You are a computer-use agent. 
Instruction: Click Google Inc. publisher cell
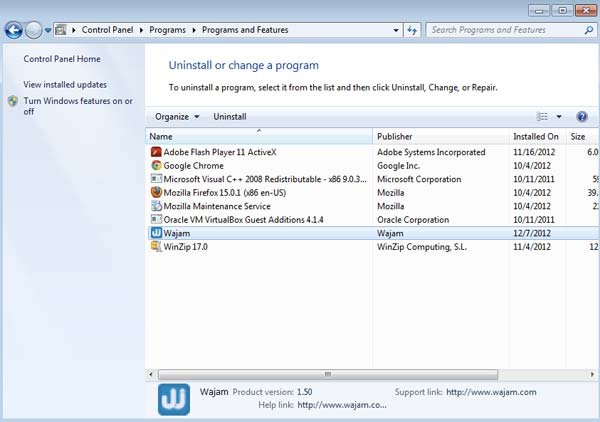[398, 166]
